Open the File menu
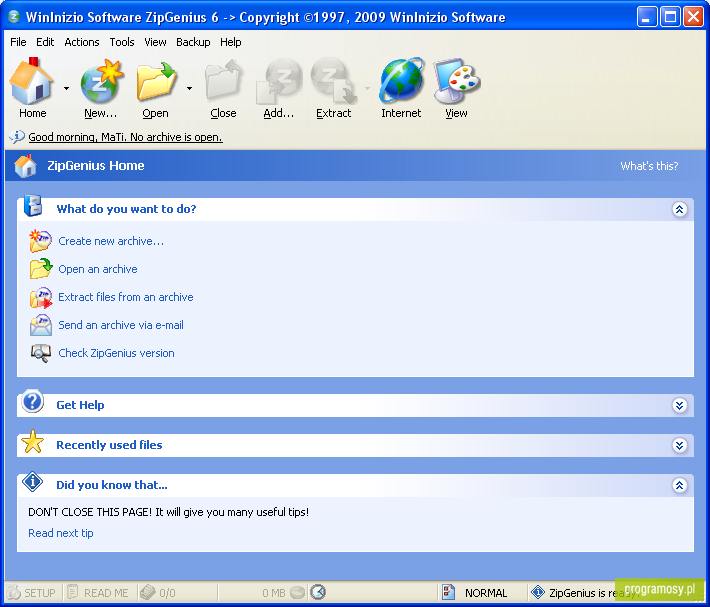 pos(18,42)
